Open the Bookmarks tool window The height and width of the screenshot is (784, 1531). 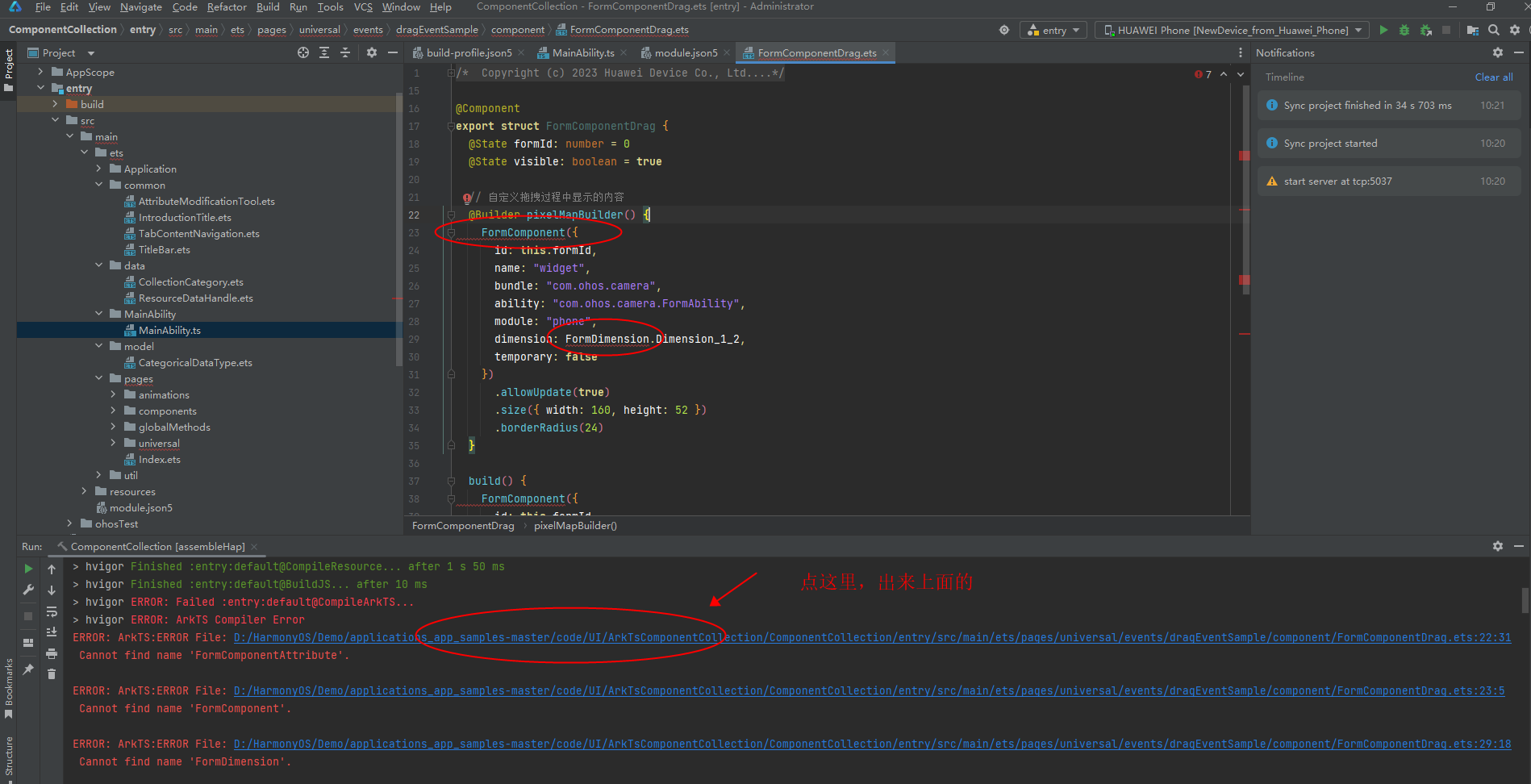[9, 689]
